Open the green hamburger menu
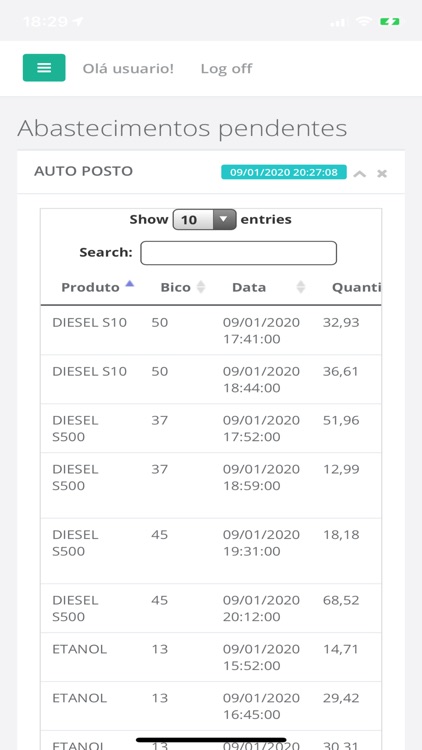The height and width of the screenshot is (750, 422). tap(44, 68)
